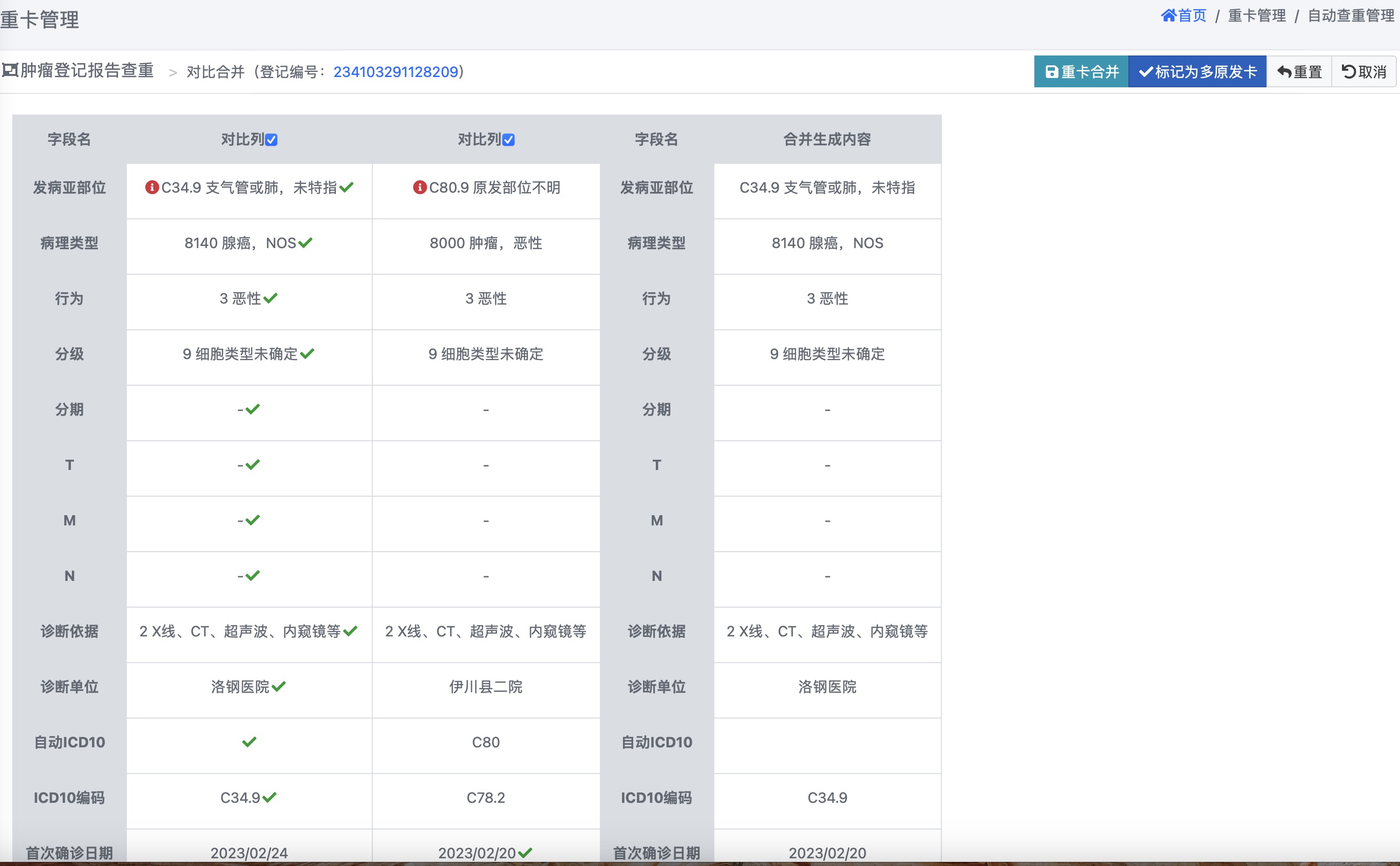Click red info icon beside C34.9
This screenshot has height=866, width=1400.
[152, 187]
